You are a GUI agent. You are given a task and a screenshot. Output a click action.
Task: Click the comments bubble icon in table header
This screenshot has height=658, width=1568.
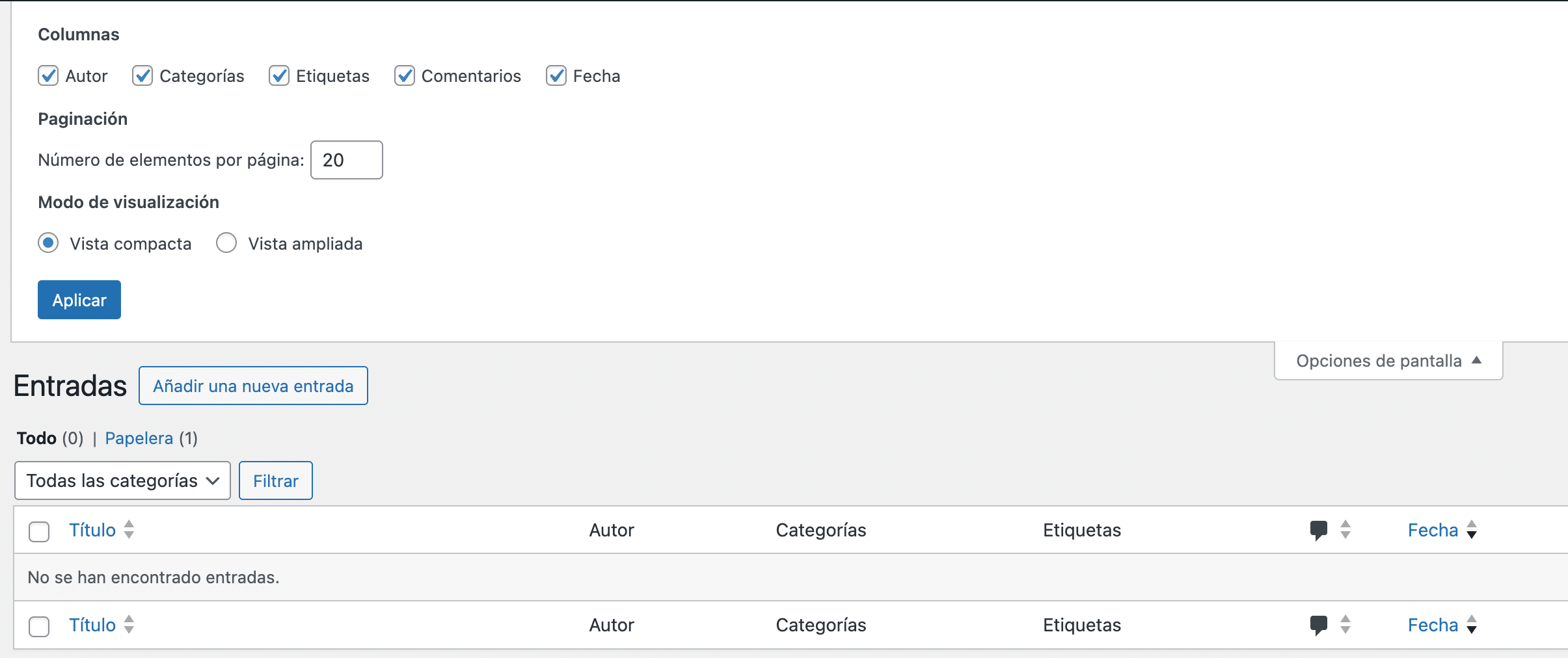pyautogui.click(x=1318, y=530)
